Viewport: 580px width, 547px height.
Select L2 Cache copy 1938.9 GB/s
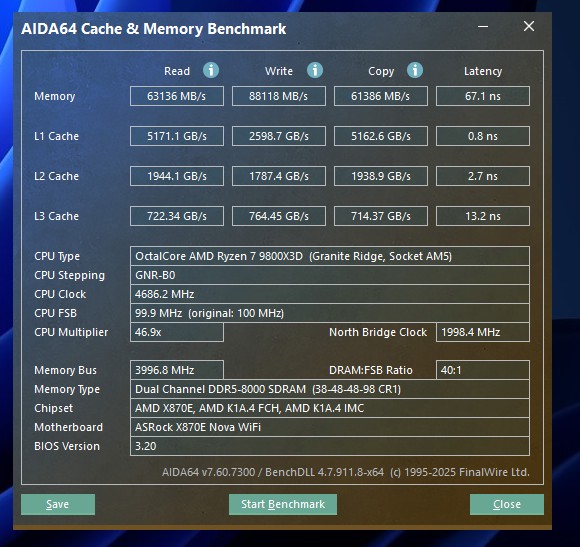click(x=381, y=176)
